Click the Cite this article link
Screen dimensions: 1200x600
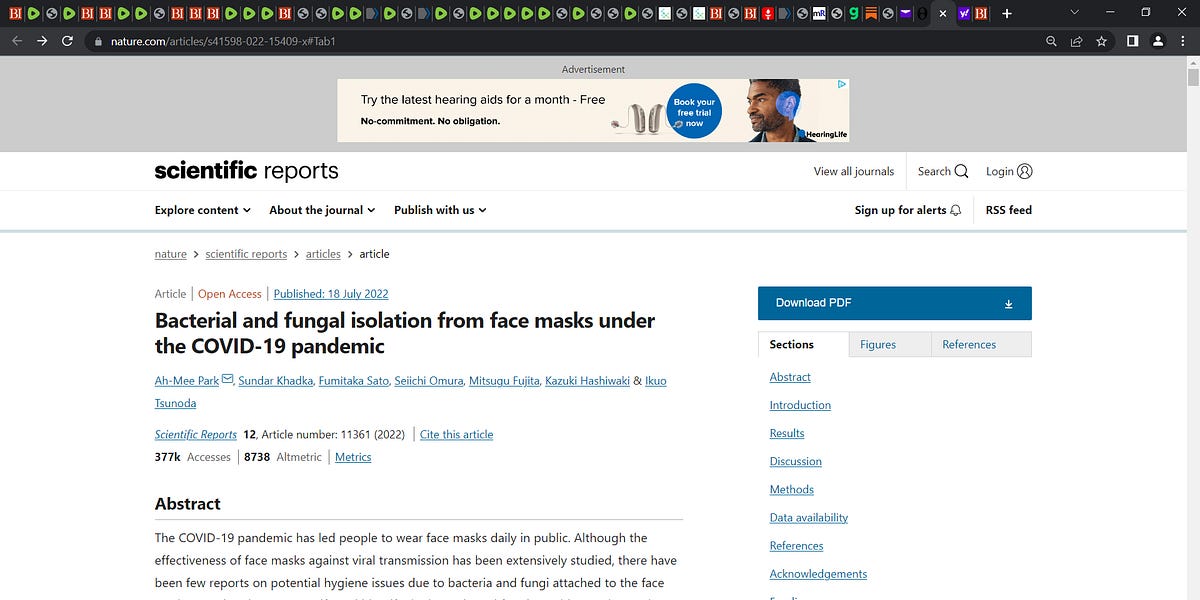[x=456, y=434]
